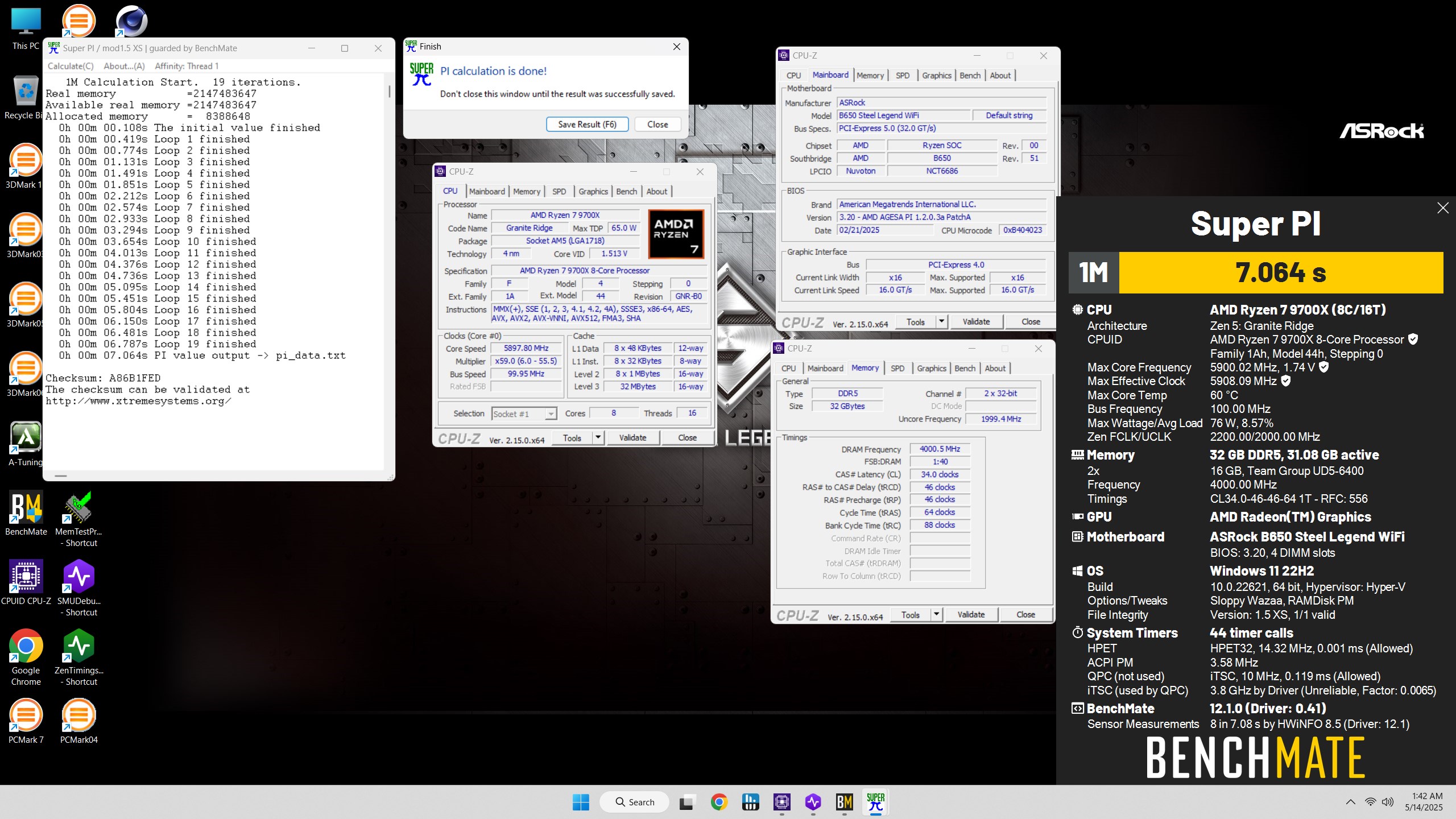The width and height of the screenshot is (1456, 819).
Task: Click Close in the Finish dialog
Action: coord(657,125)
